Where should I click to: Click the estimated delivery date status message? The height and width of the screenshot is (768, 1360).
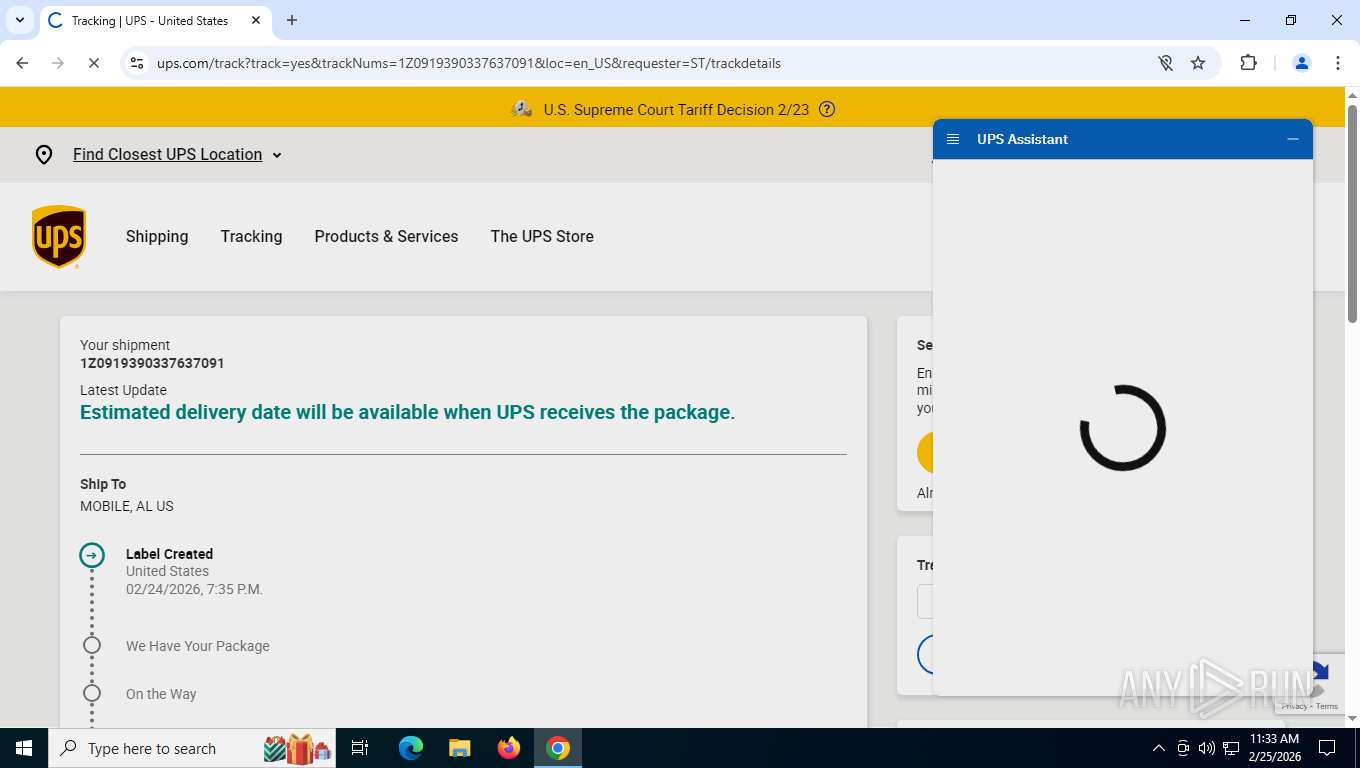tap(407, 412)
